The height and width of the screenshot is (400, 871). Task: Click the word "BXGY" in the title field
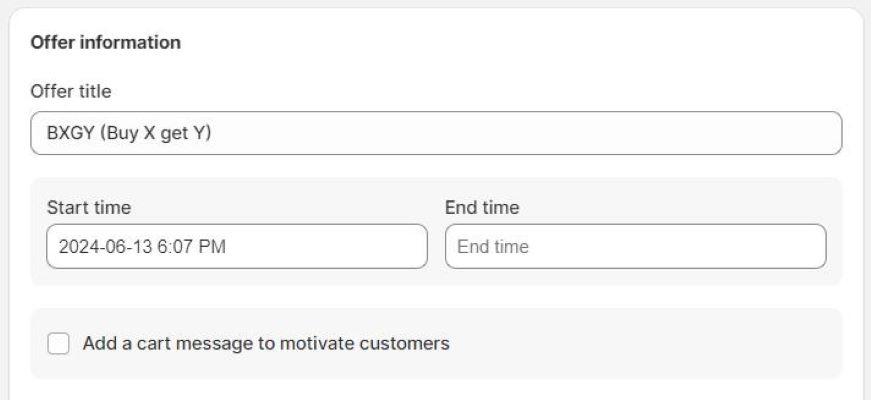pyautogui.click(x=70, y=133)
